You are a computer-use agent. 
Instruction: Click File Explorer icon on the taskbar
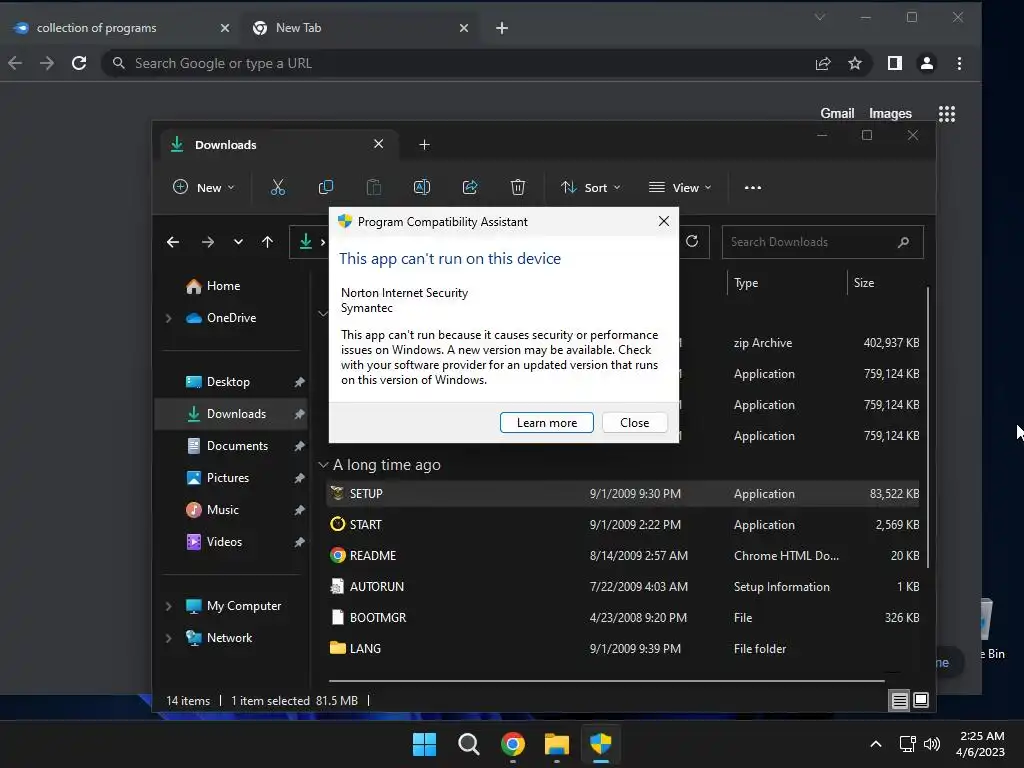click(557, 744)
